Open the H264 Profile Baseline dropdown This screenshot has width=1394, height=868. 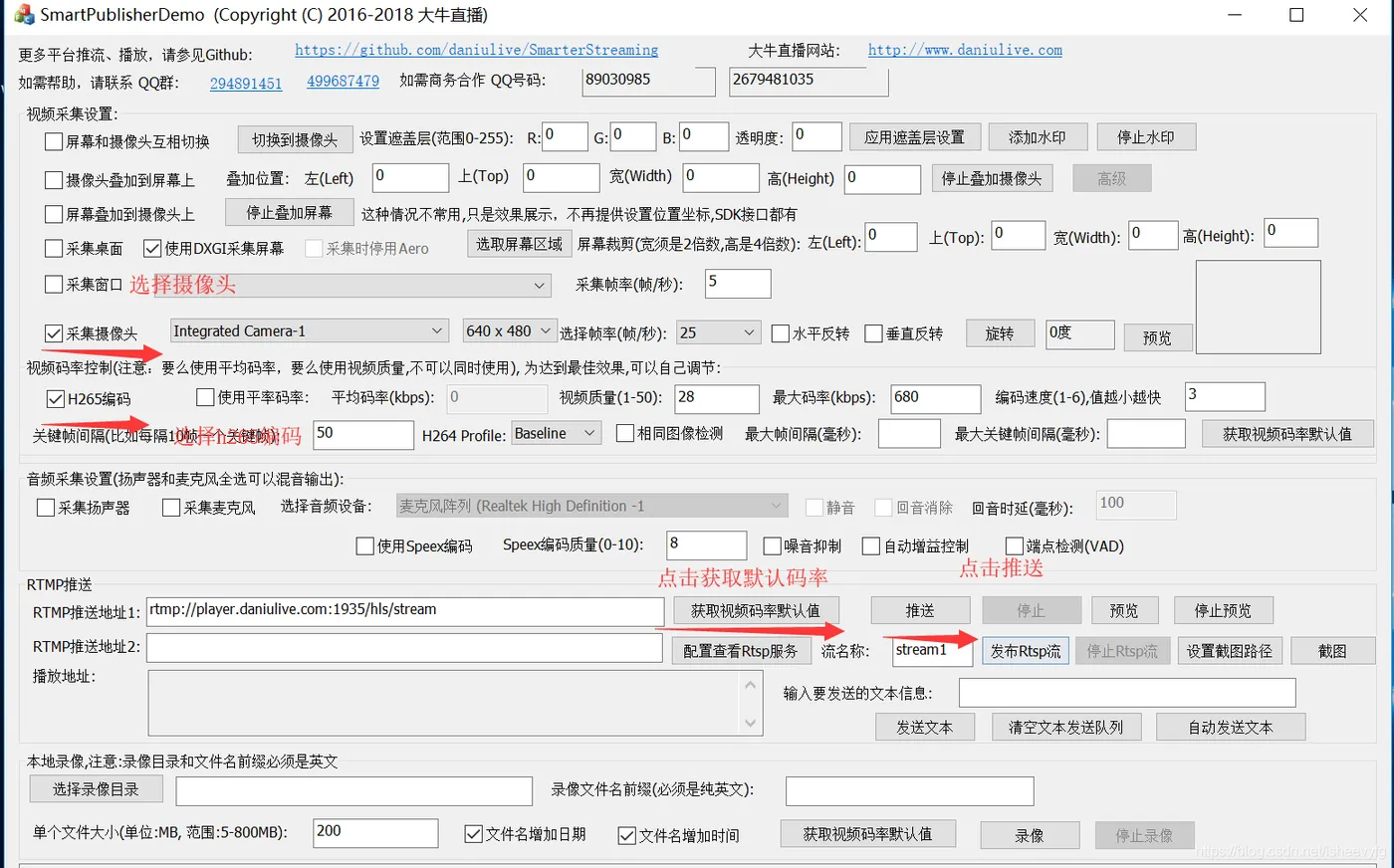pos(556,433)
